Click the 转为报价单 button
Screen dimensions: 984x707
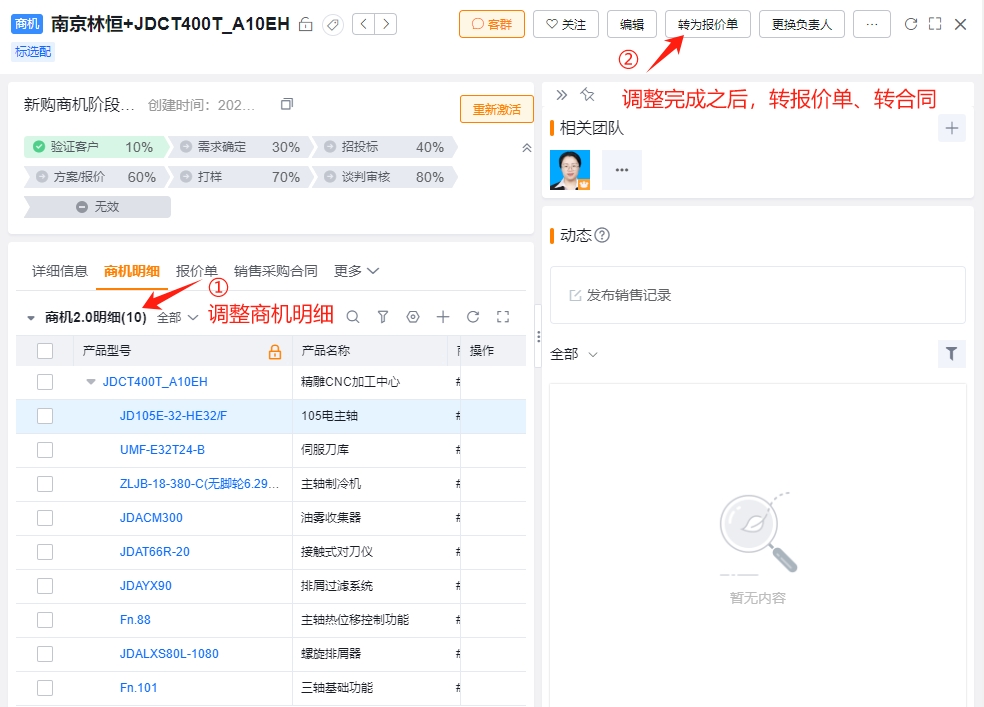pyautogui.click(x=708, y=24)
